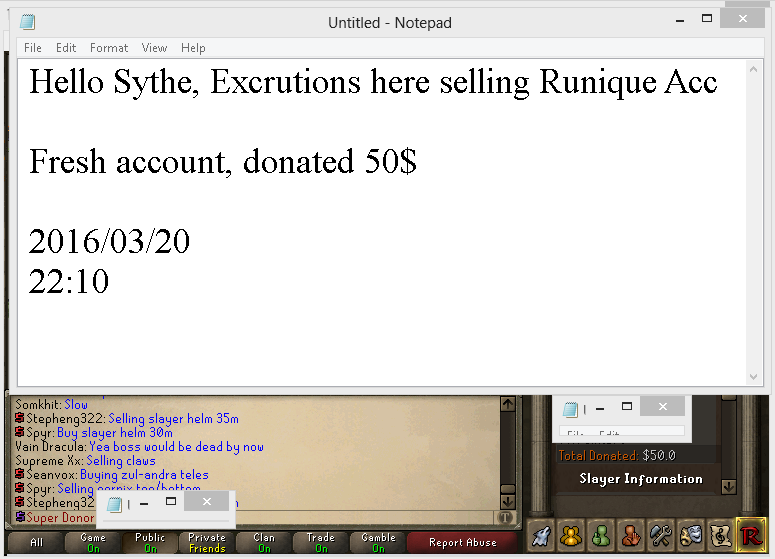Click the T icon beside chat input line

pyautogui.click(x=505, y=517)
